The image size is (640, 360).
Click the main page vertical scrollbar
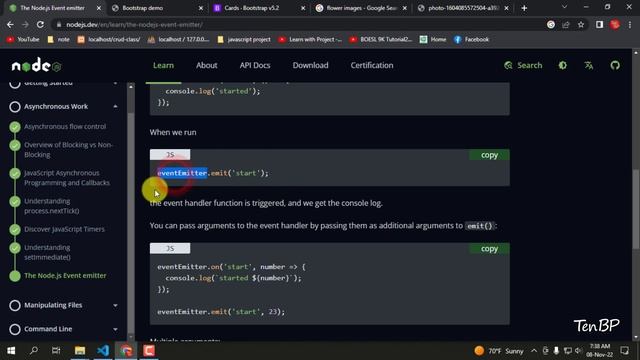pos(636,208)
